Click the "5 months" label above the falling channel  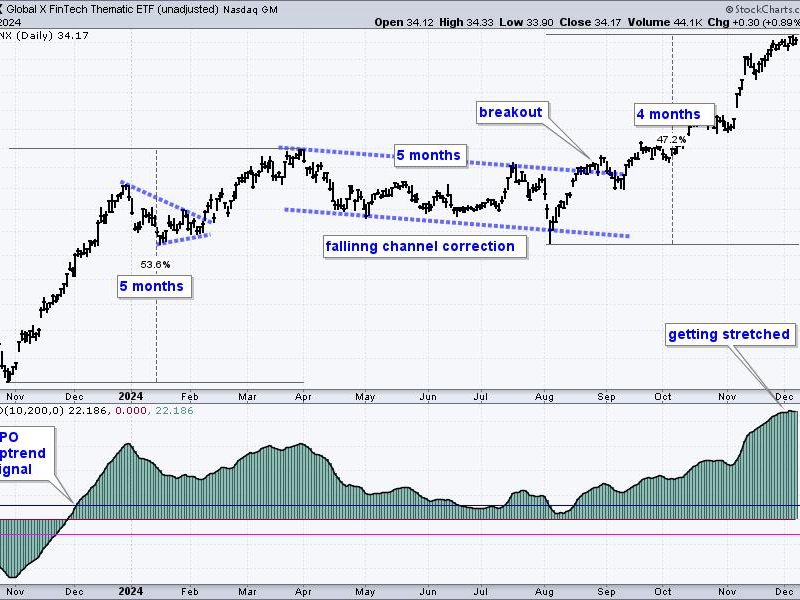[x=429, y=155]
